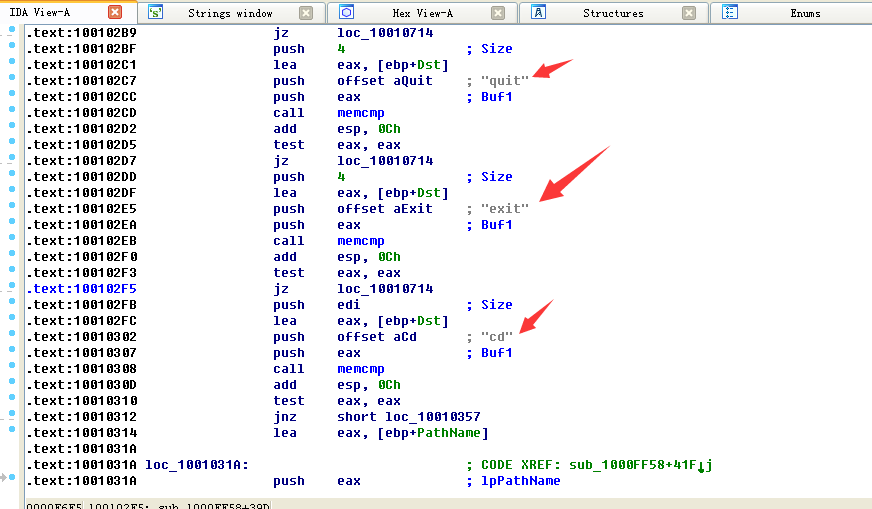Image resolution: width=872 pixels, height=509 pixels.
Task: Click breakpoint dot at address 10010308
Action: pyautogui.click(x=12, y=365)
